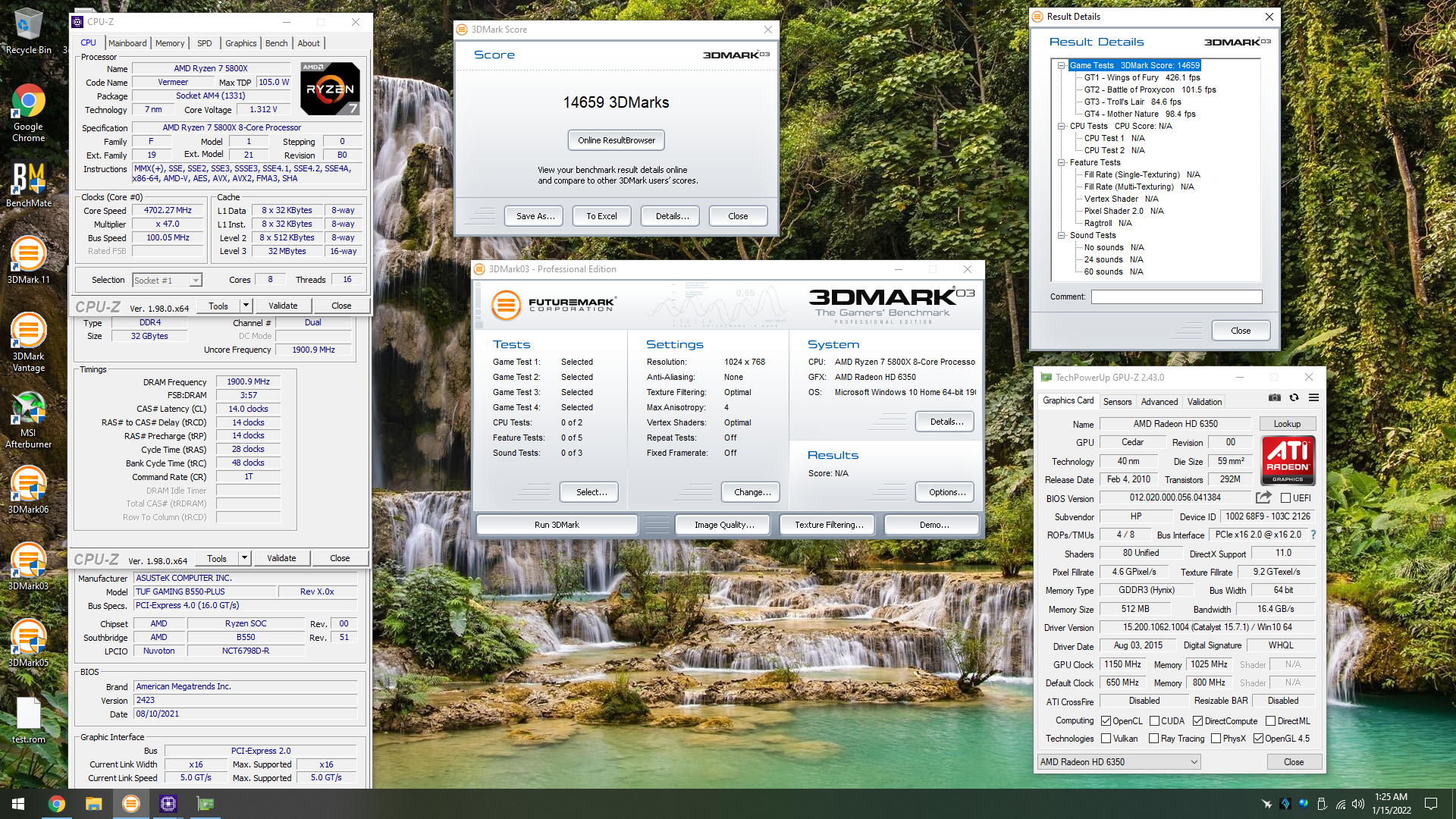This screenshot has width=1456, height=819.
Task: Share the BIOS version via the export icon
Action: point(1263,497)
